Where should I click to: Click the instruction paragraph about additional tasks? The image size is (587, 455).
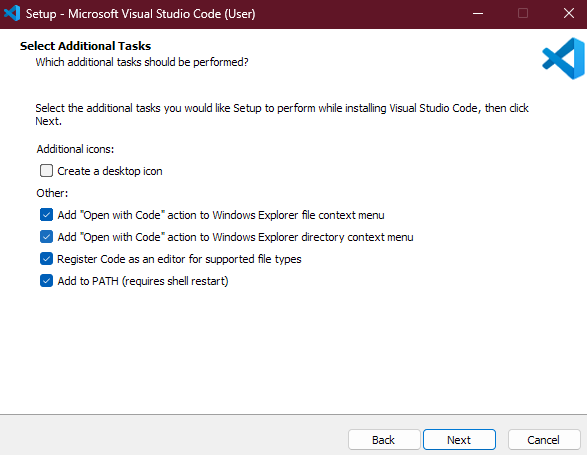point(282,115)
